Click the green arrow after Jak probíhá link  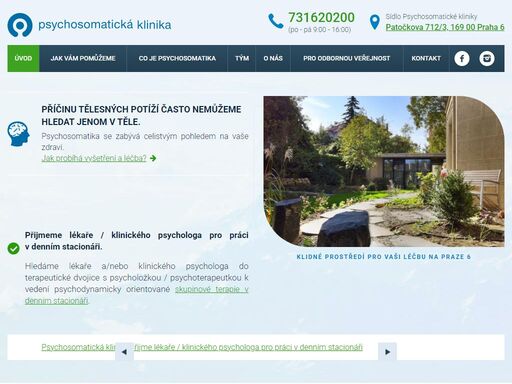click(x=153, y=158)
